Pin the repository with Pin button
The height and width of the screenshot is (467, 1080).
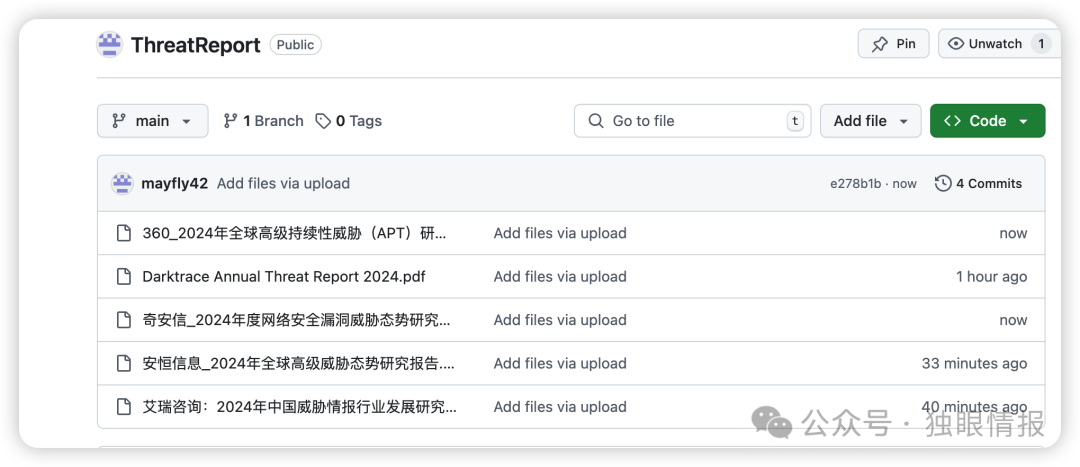893,43
